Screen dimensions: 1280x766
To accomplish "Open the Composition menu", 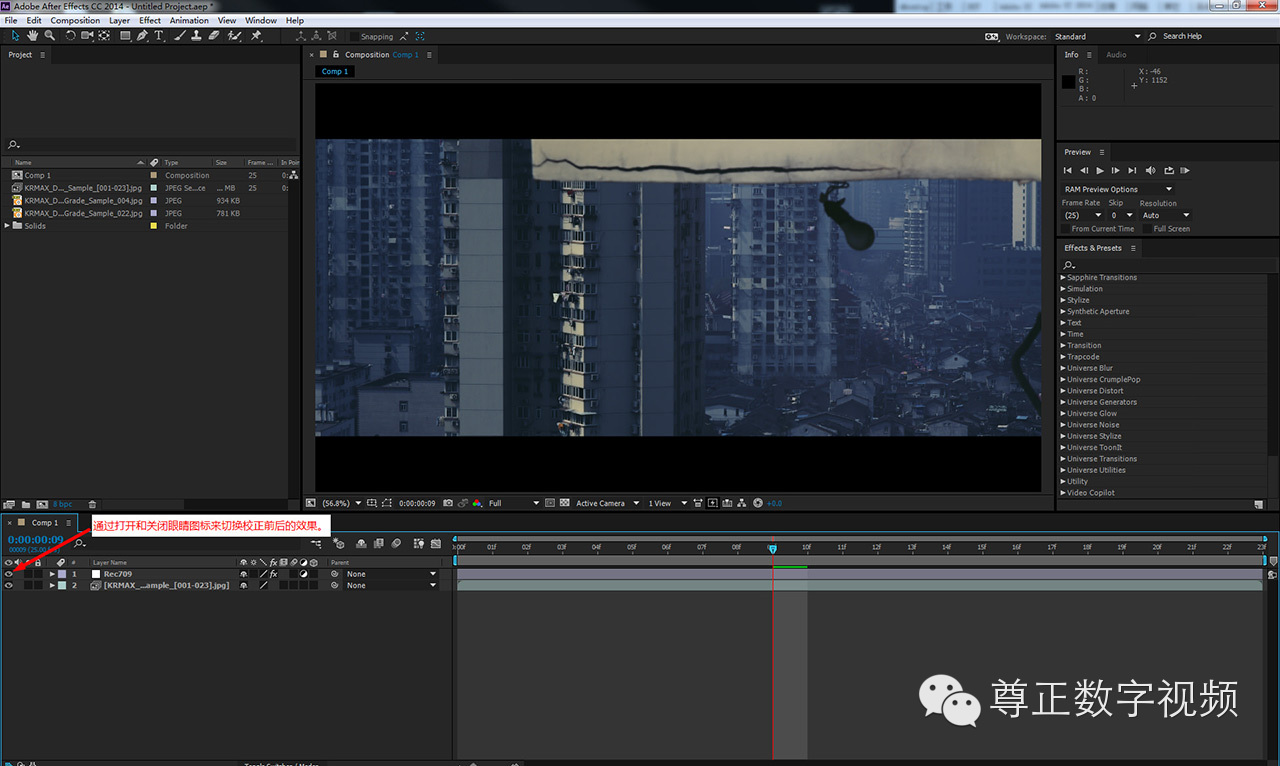I will tap(75, 20).
